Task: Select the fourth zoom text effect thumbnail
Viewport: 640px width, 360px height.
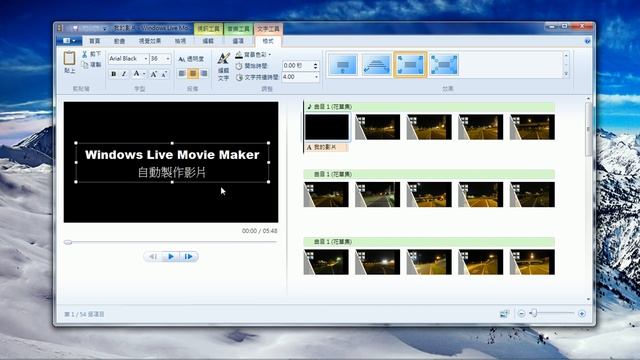Action: [x=444, y=64]
